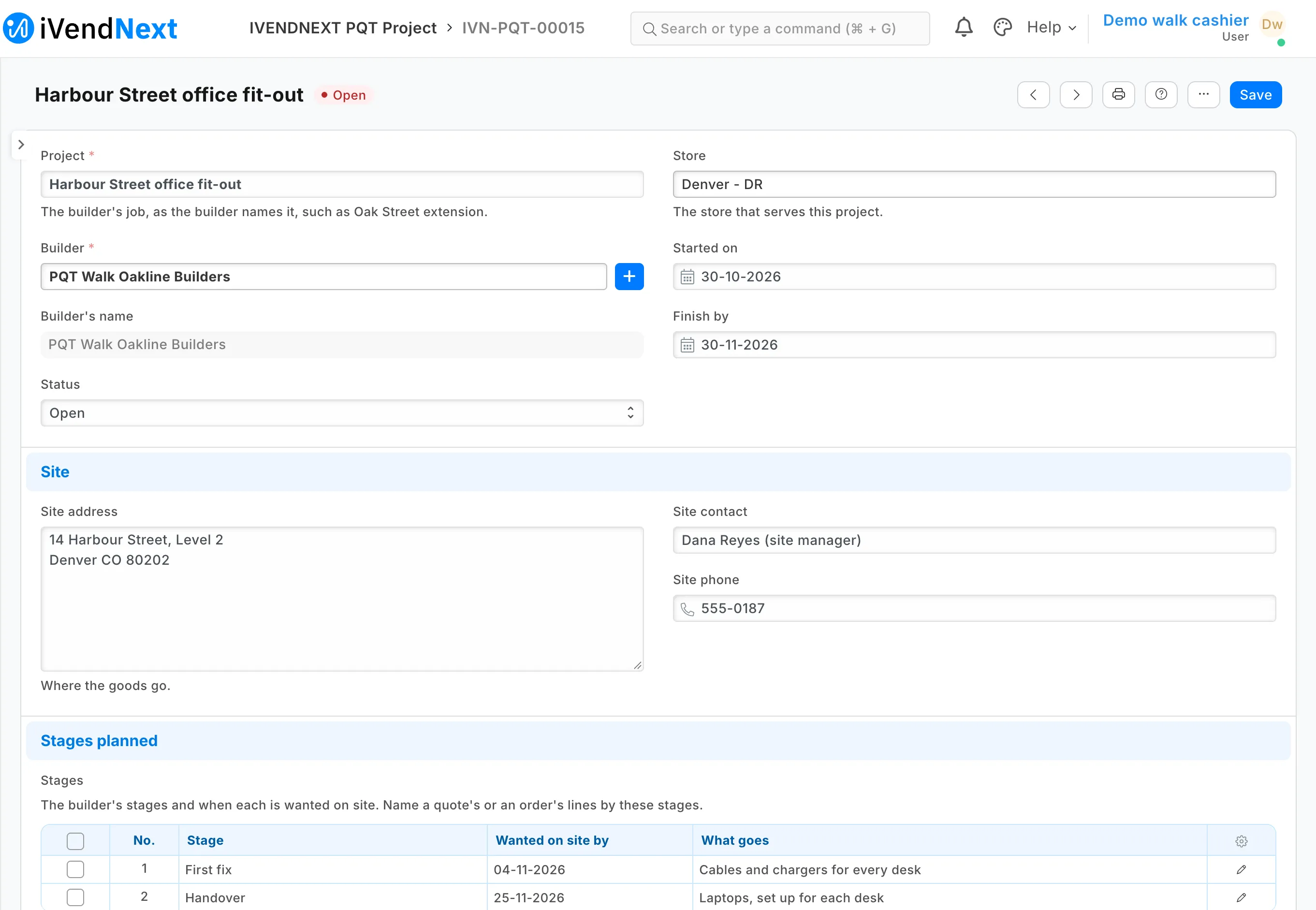
Task: Click the phone icon in Site phone
Action: (x=687, y=609)
